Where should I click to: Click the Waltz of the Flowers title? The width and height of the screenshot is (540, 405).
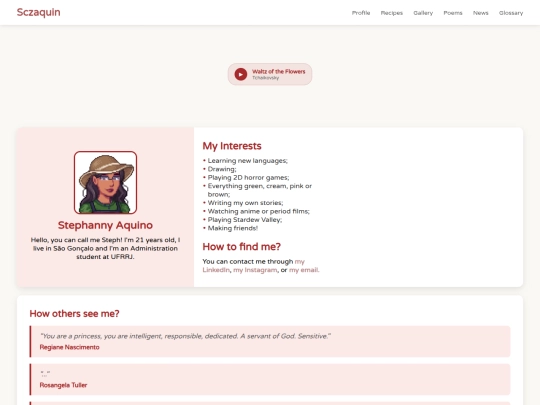click(279, 71)
